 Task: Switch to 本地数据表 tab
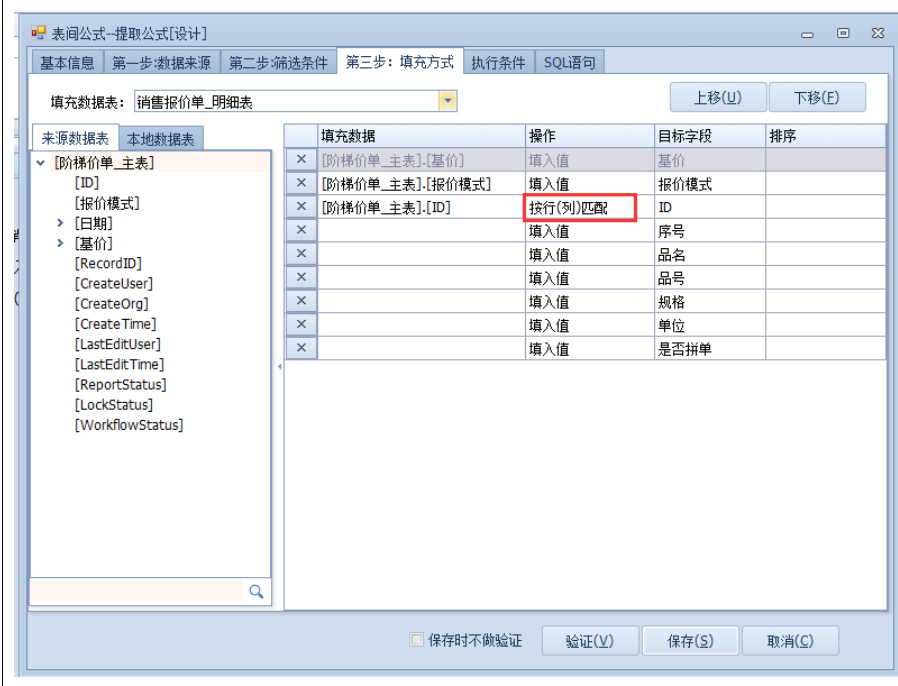coord(161,139)
